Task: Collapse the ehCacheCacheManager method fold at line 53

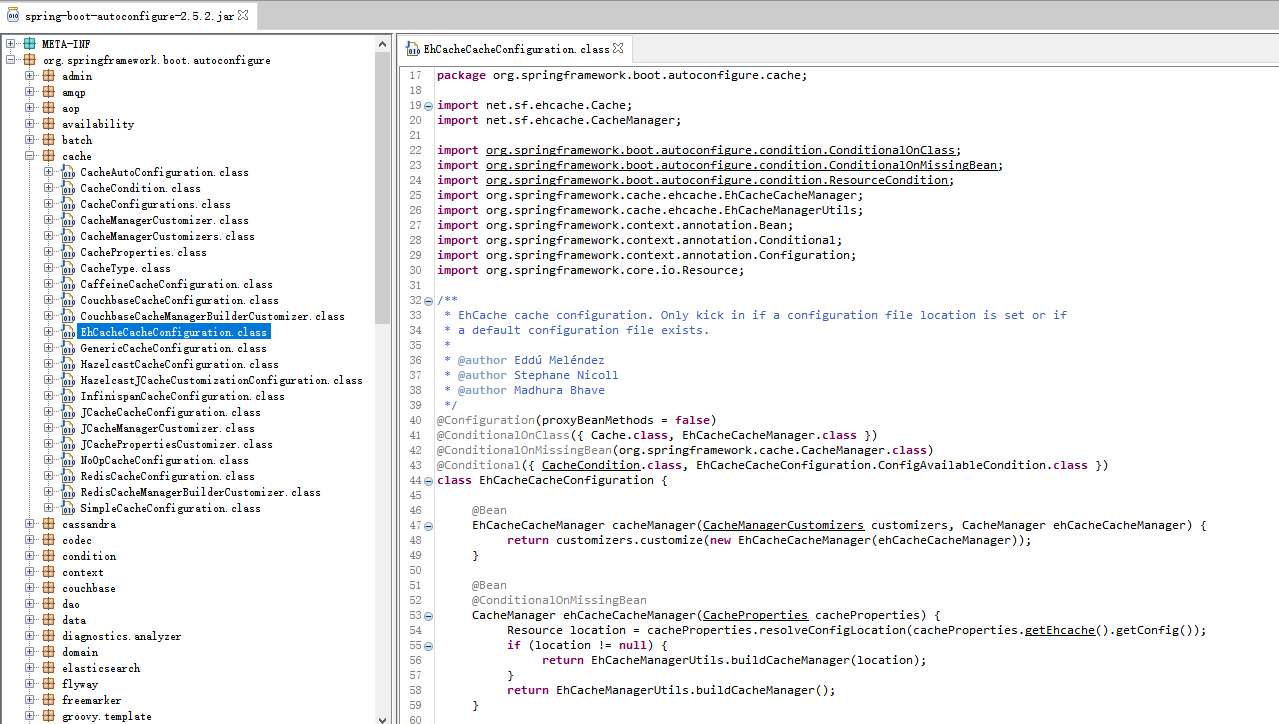Action: tap(429, 615)
